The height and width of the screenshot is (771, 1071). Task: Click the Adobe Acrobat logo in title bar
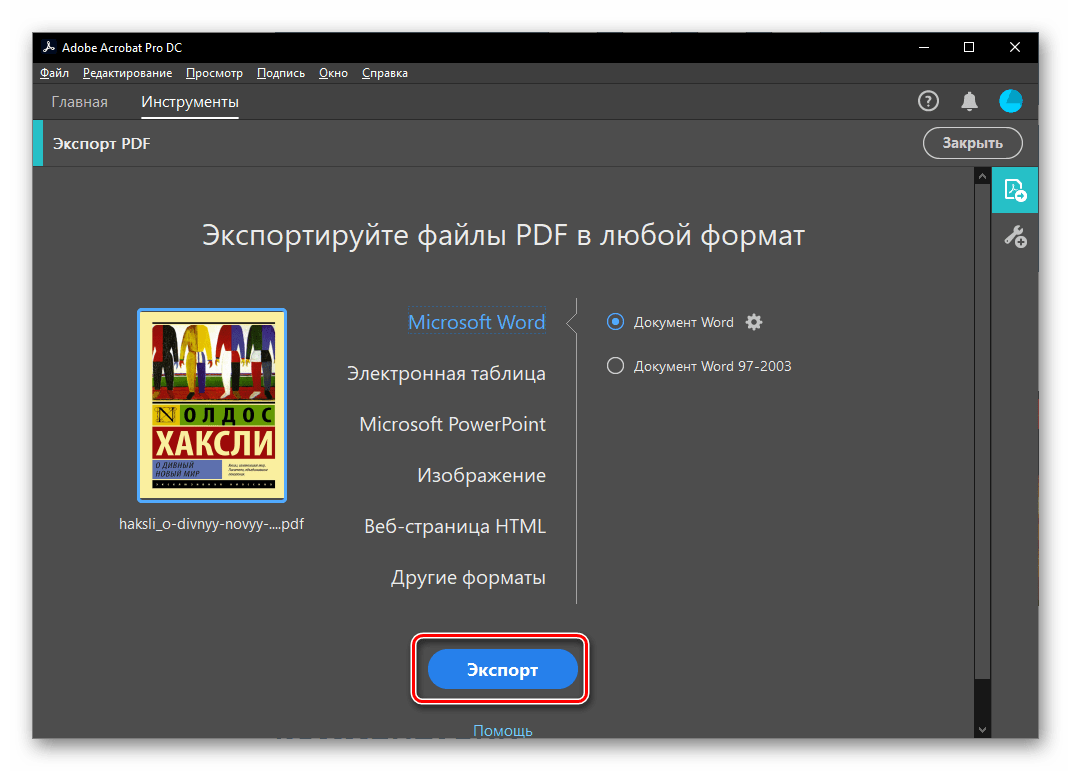48,47
